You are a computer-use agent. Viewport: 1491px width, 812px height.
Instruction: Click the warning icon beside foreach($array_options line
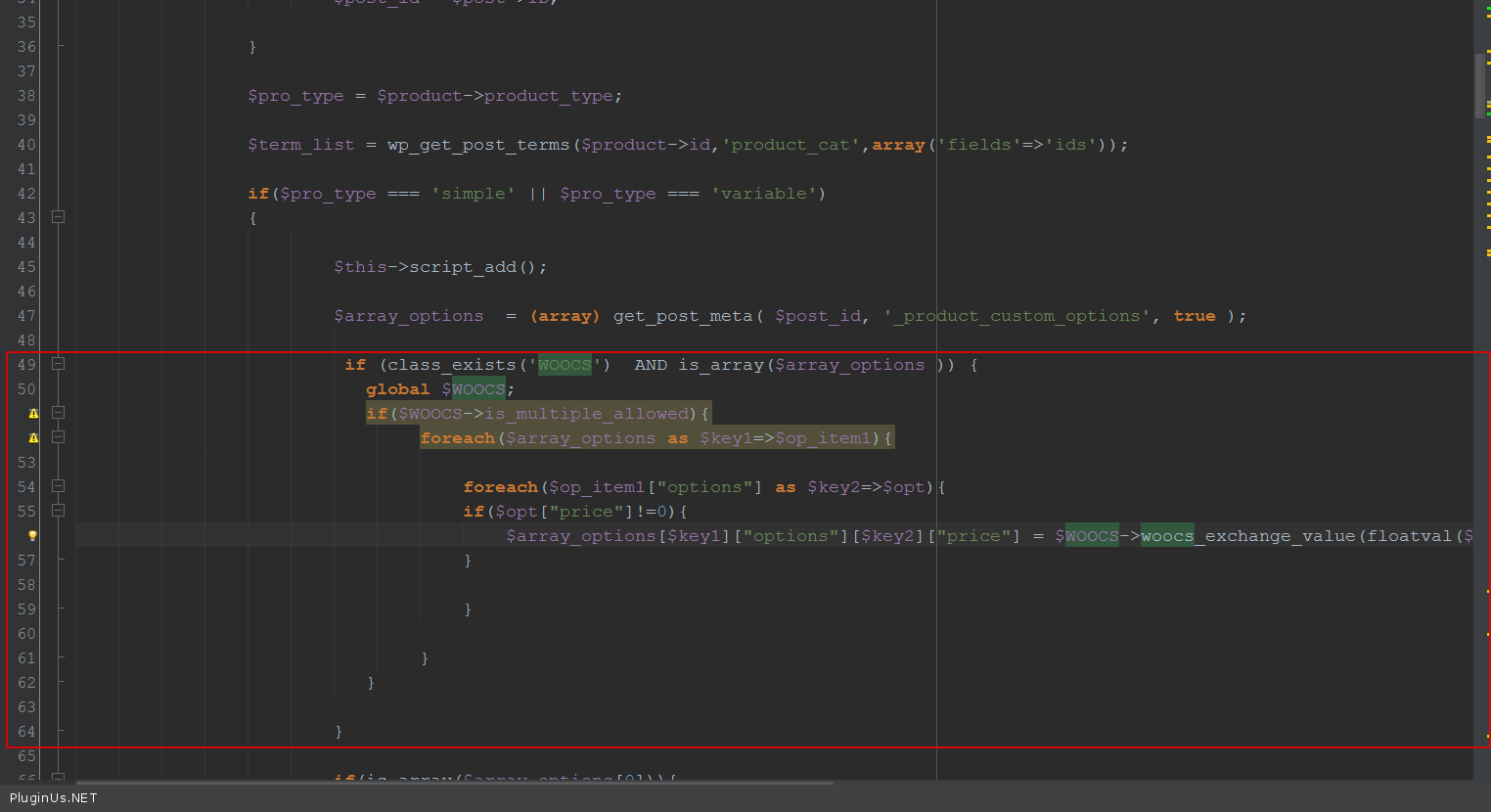tap(33, 438)
